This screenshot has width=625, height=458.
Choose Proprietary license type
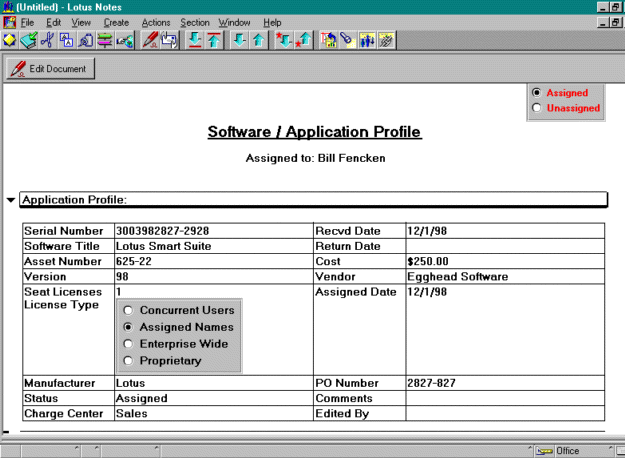128,361
